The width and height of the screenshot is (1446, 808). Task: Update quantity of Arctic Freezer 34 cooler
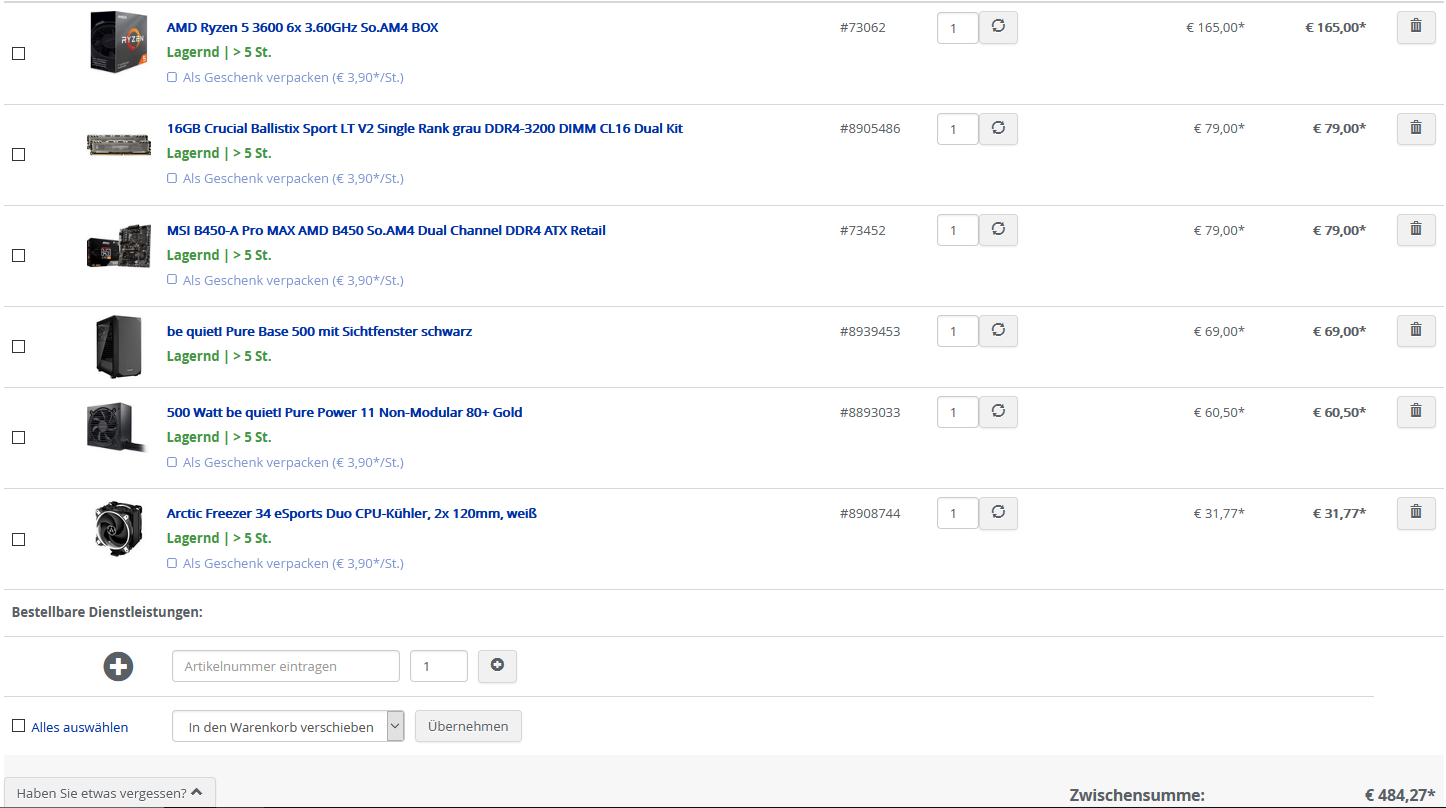998,513
